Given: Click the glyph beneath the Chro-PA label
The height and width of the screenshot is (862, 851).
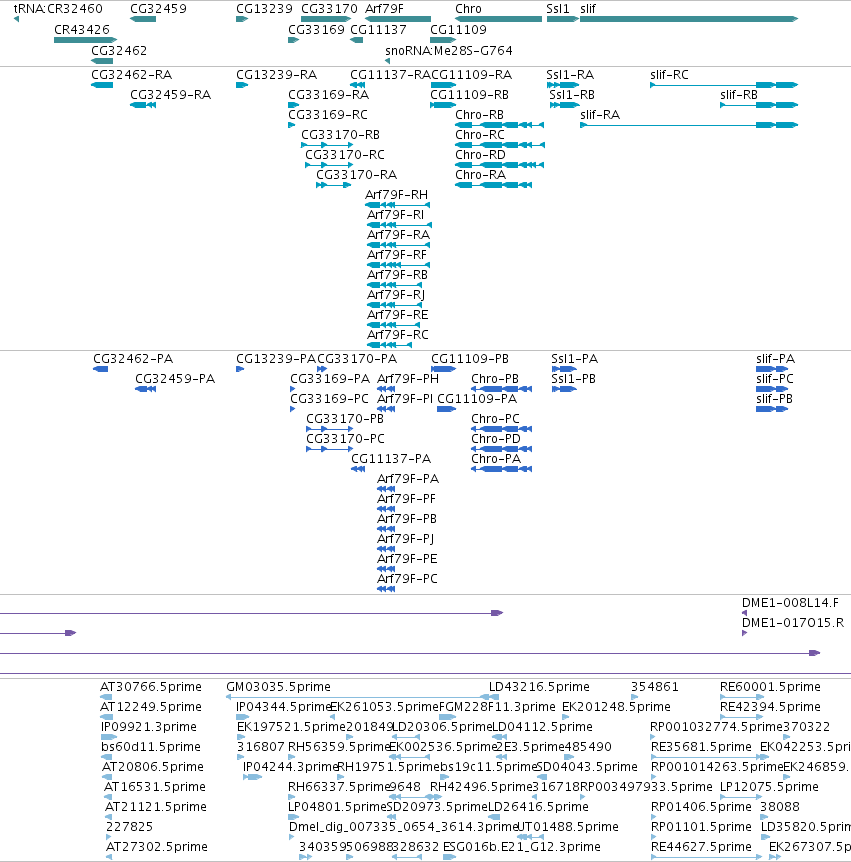Looking at the screenshot, I should pyautogui.click(x=501, y=468).
